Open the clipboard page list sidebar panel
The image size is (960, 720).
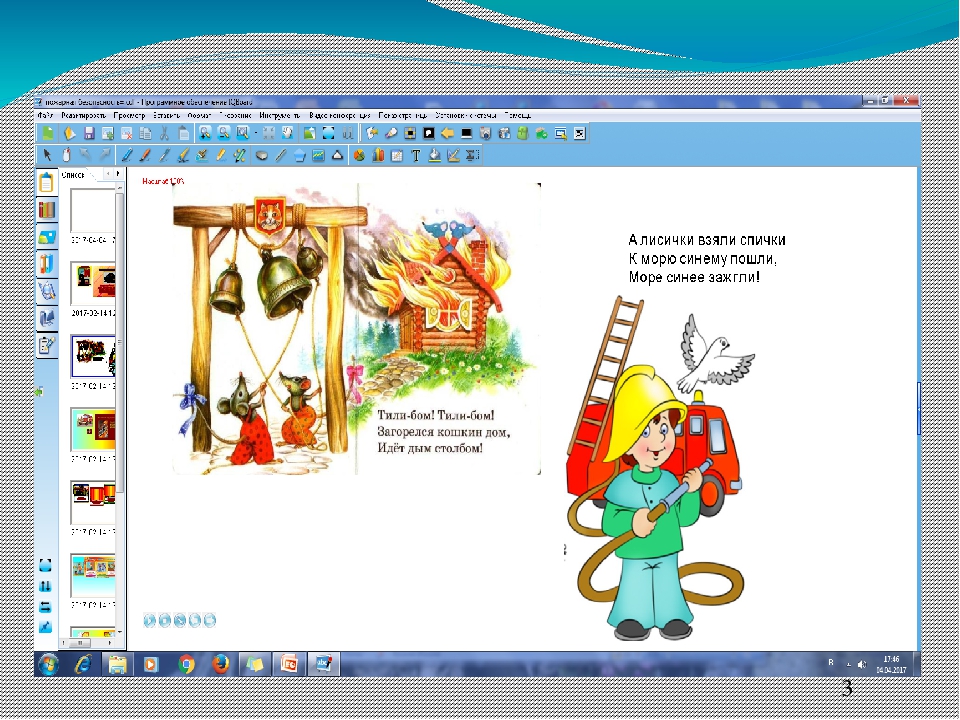47,182
